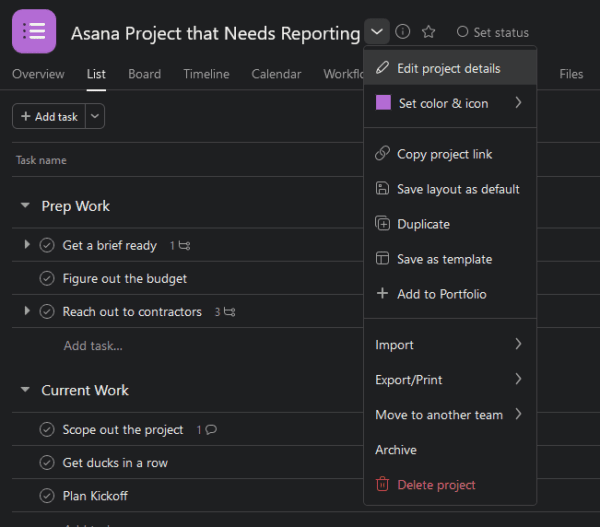The image size is (600, 527).
Task: Choose Copy project link
Action: (x=450, y=154)
